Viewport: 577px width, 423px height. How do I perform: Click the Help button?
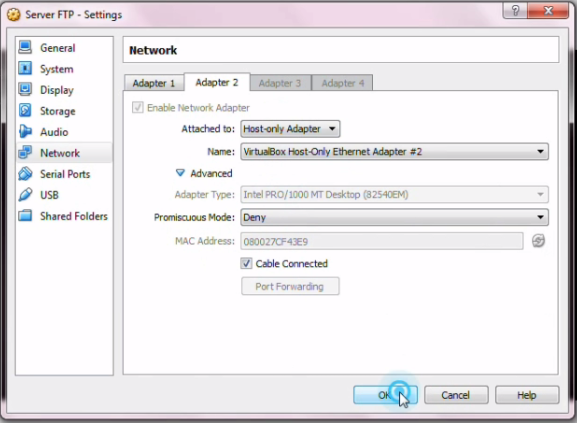527,395
